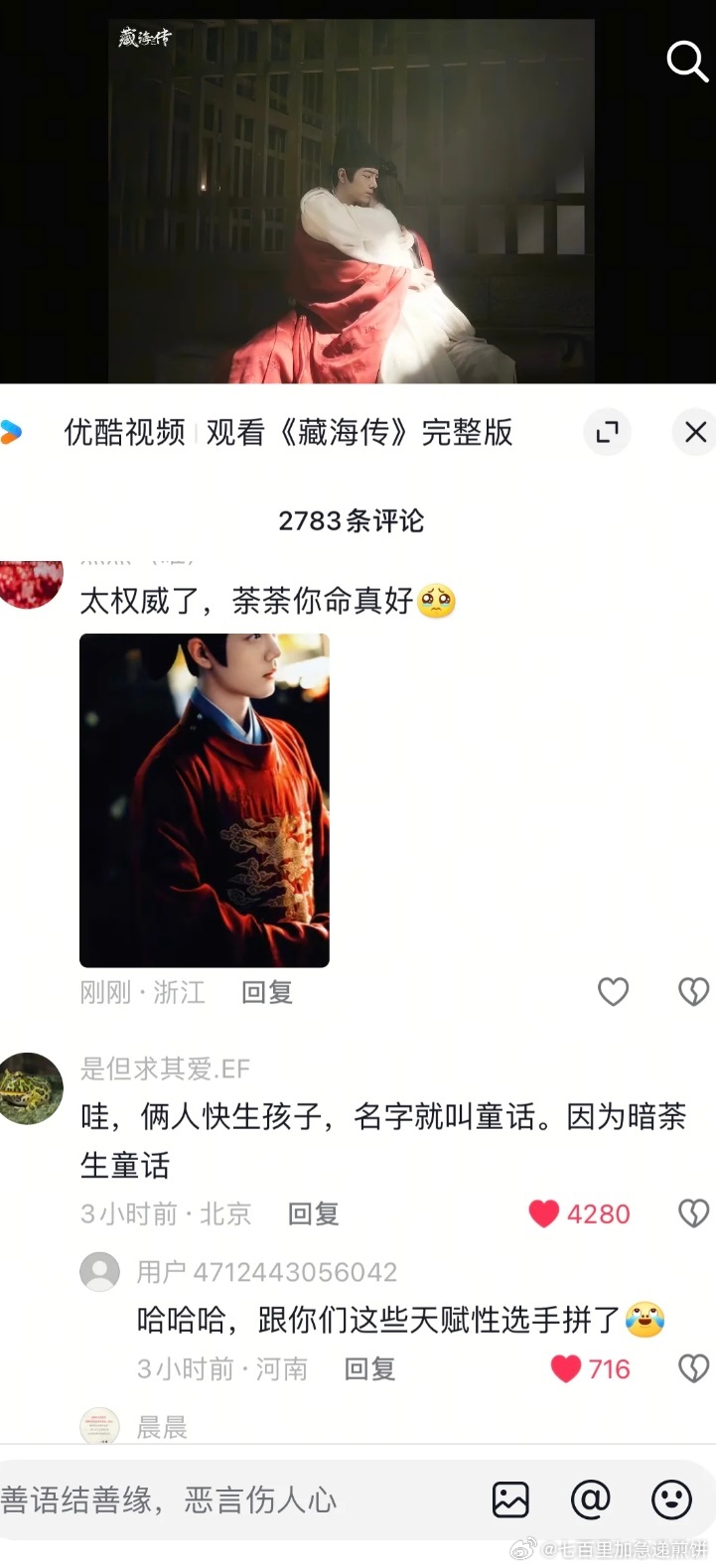
Task: Reply to the 河南 comment
Action: point(369,1369)
